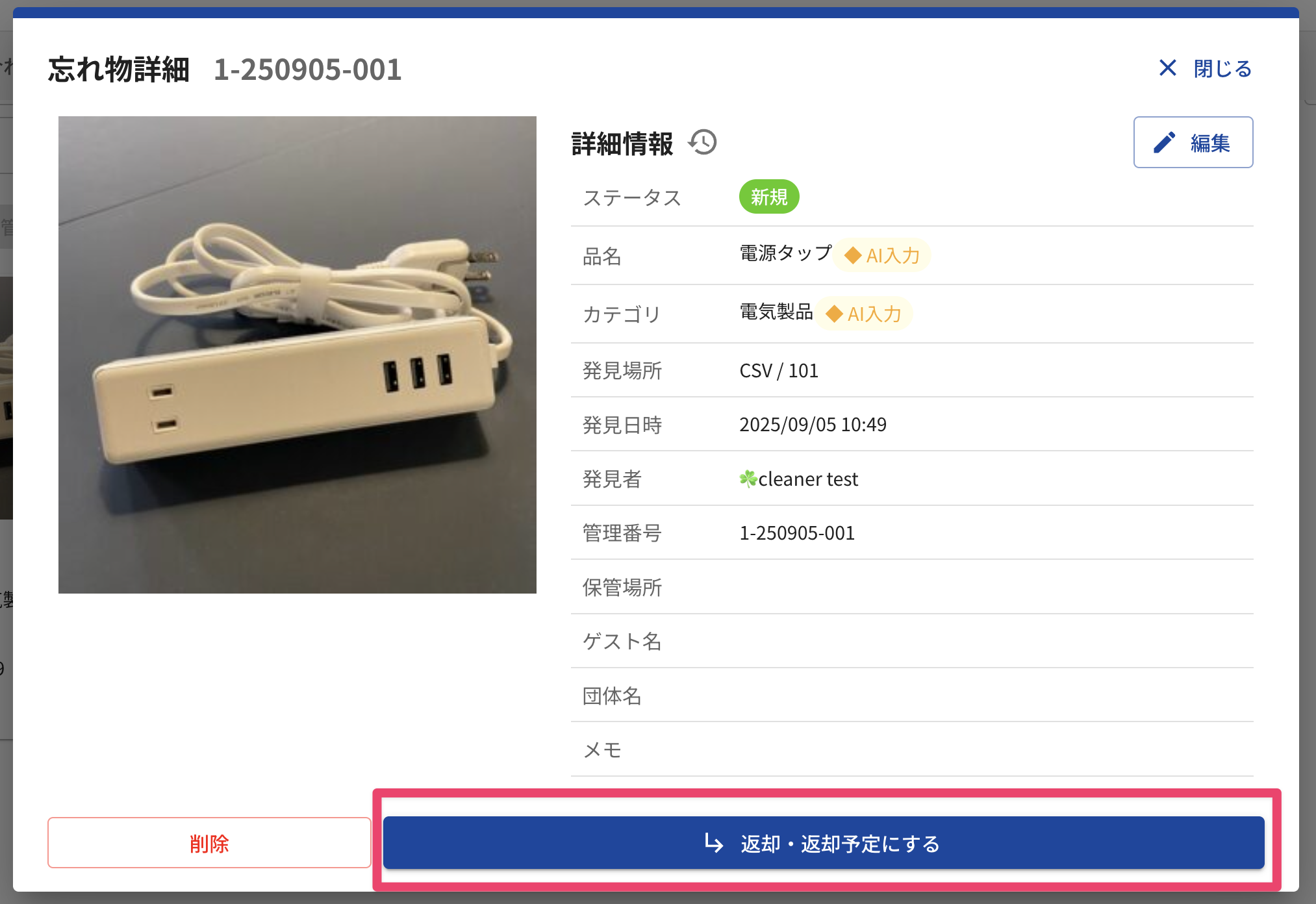1316x904 pixels.
Task: Click the 品名 value 電源タップ
Action: (785, 253)
